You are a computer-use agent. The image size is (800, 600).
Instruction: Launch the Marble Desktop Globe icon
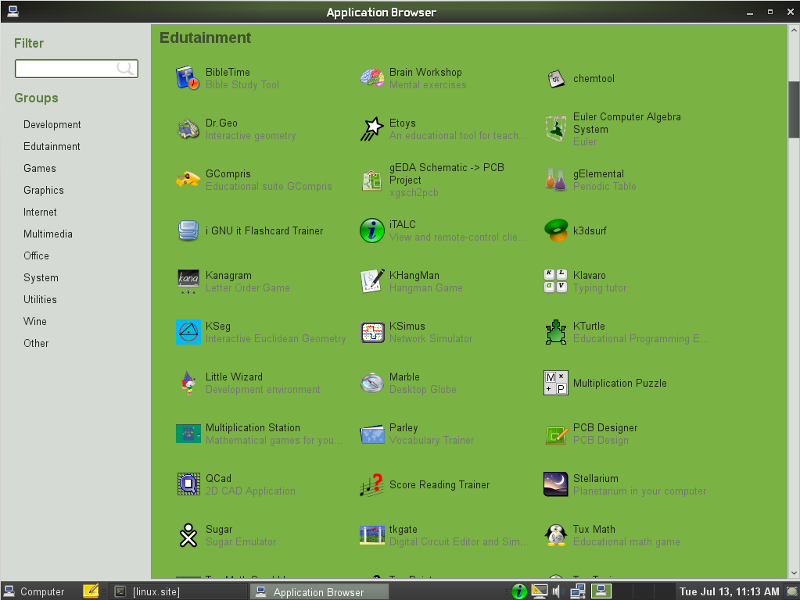click(x=372, y=383)
